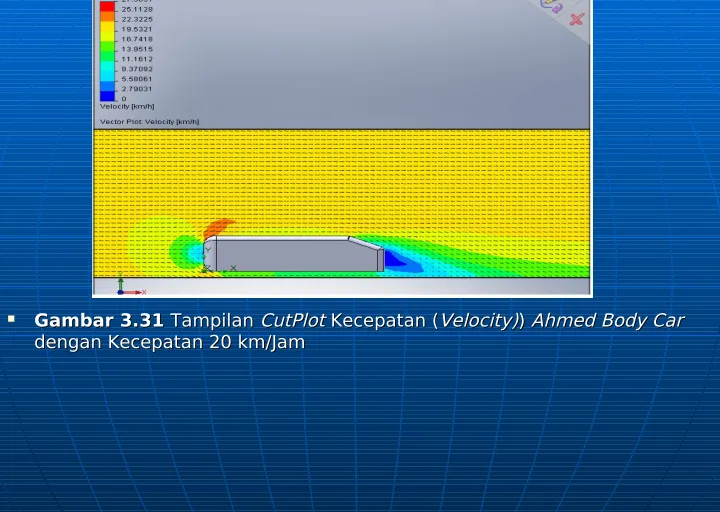The height and width of the screenshot is (512, 720).
Task: Click the italic CutPlot word in caption
Action: click(293, 321)
